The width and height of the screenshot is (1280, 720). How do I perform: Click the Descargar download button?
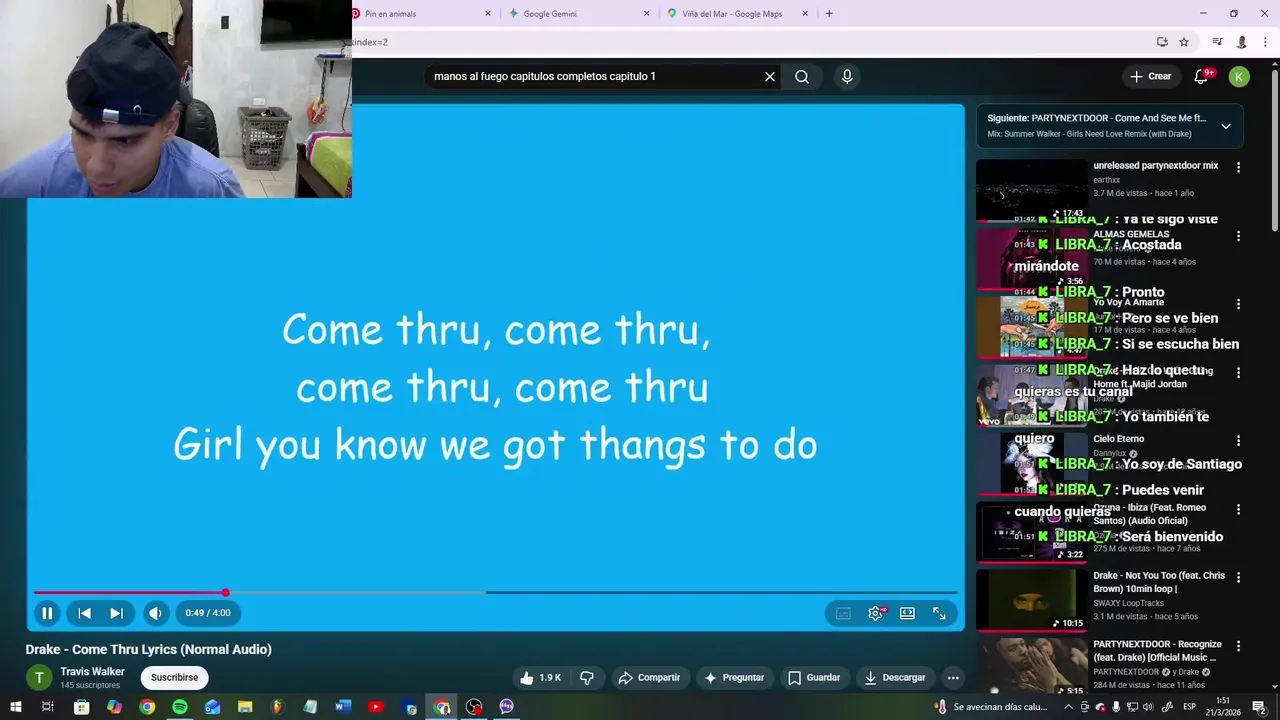click(895, 678)
